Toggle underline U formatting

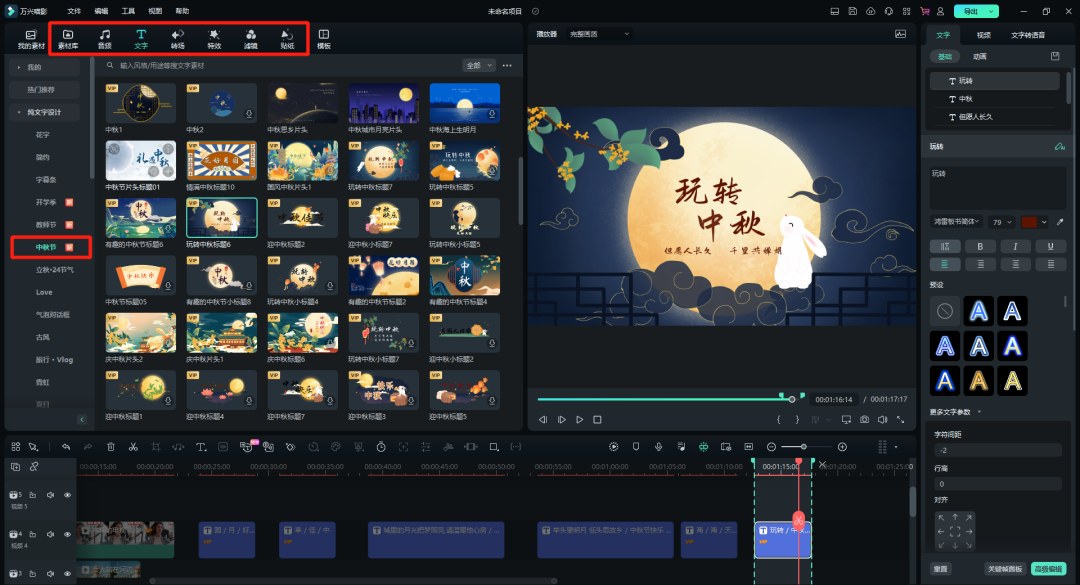(1050, 246)
